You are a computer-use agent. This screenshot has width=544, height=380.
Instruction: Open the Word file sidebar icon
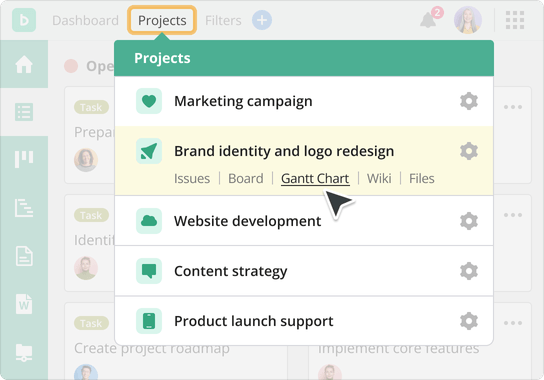24,304
